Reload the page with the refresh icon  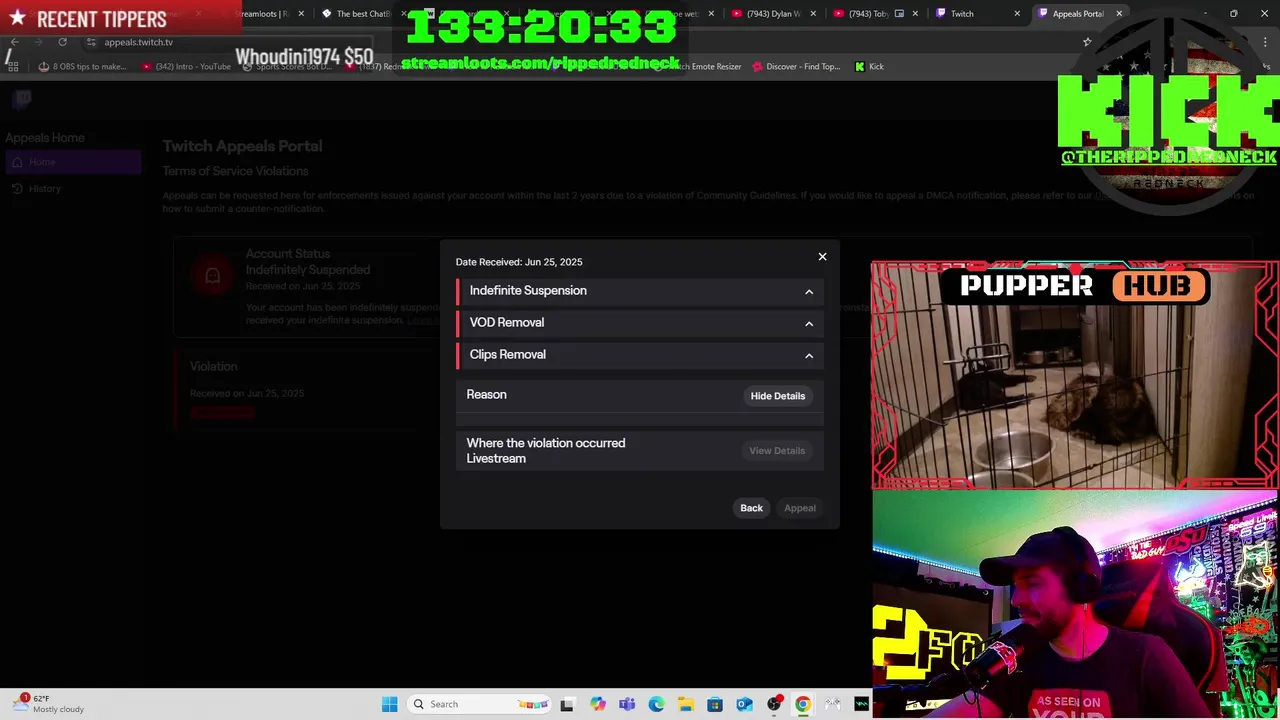tap(62, 42)
